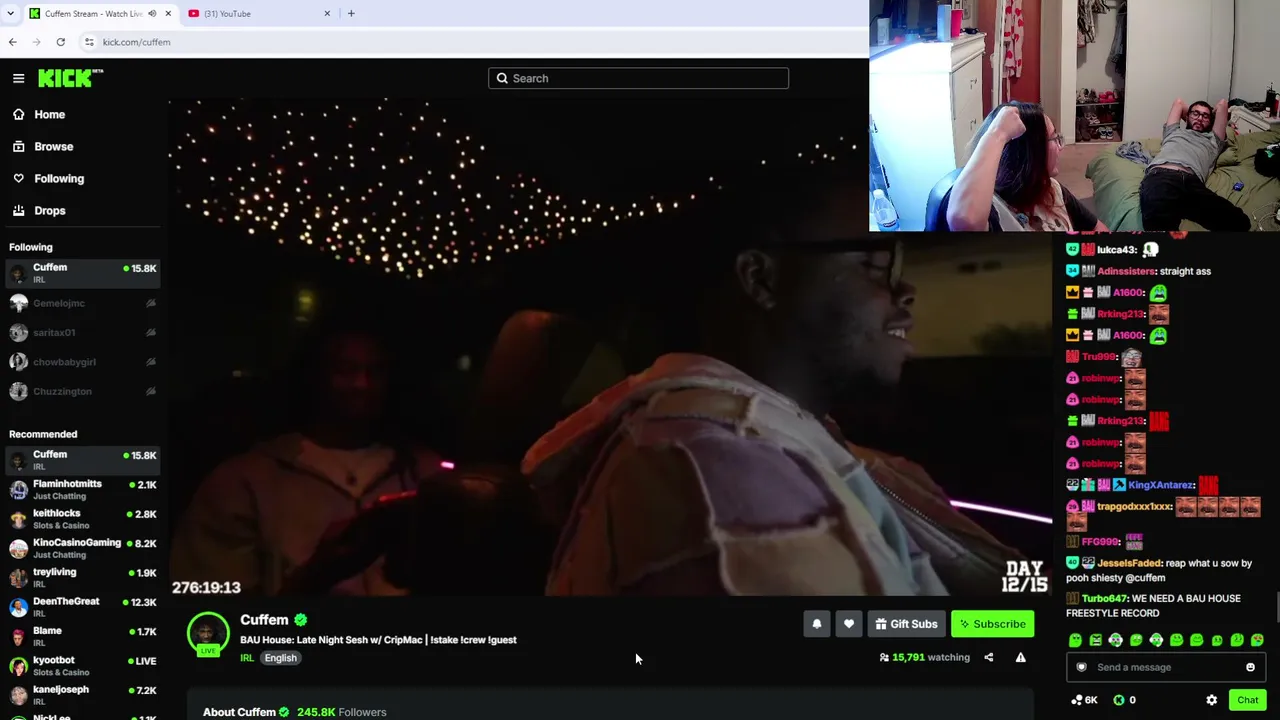1280x720 pixels.
Task: Open site information icon in address bar
Action: pyautogui.click(x=89, y=42)
